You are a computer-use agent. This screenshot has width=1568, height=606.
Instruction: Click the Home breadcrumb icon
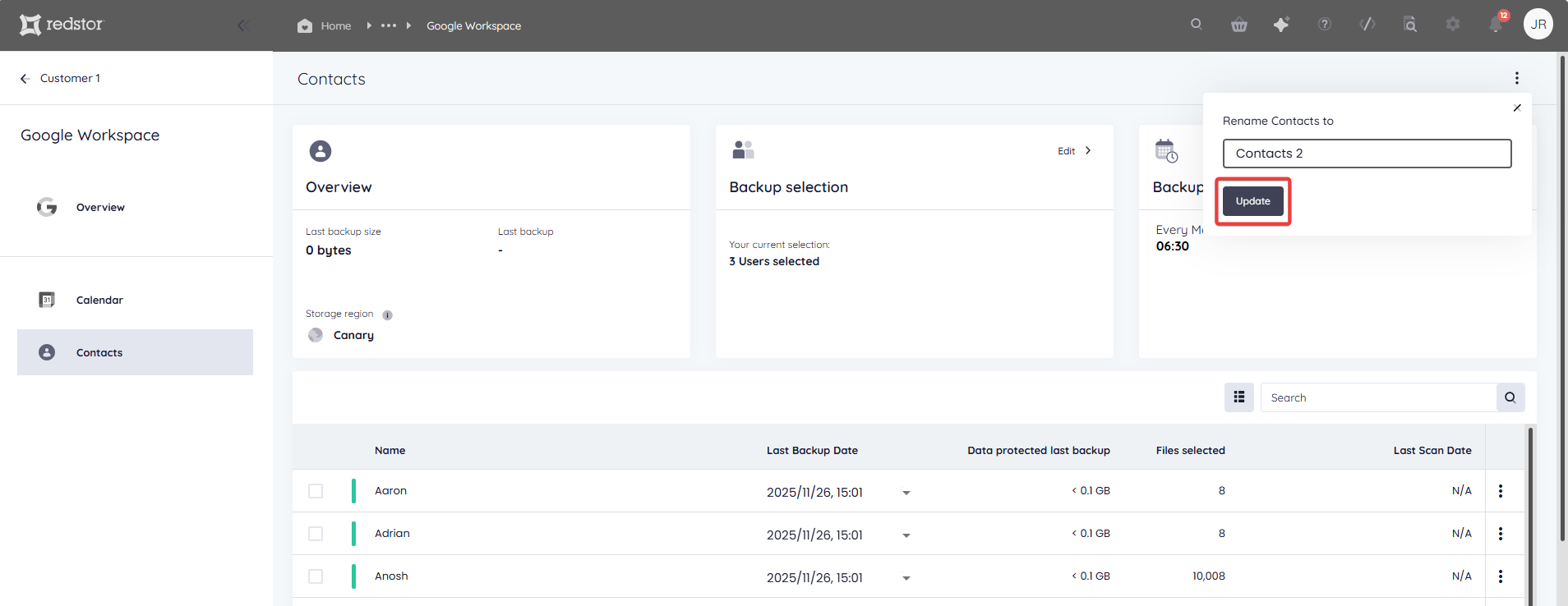(x=305, y=25)
